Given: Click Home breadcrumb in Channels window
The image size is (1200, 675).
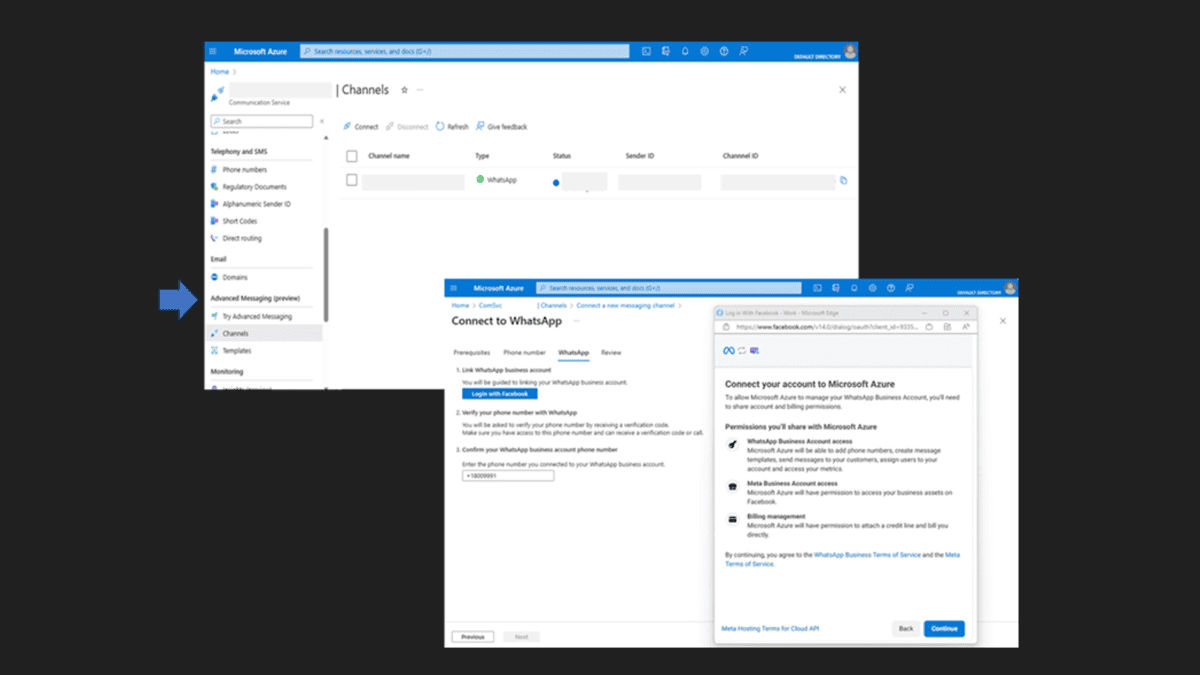Looking at the screenshot, I should click(219, 72).
